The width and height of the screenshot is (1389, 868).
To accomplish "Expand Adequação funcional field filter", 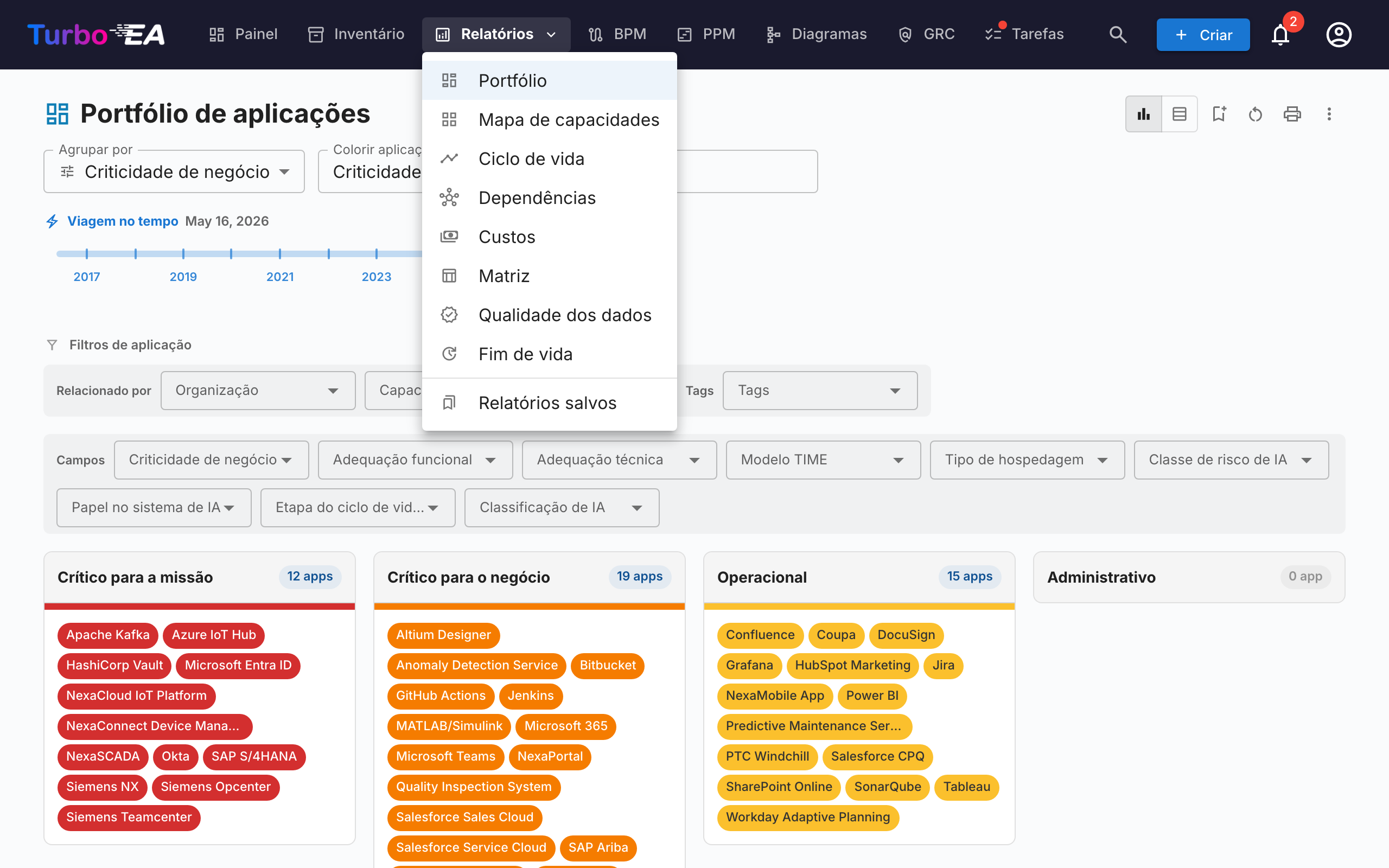I will point(416,460).
